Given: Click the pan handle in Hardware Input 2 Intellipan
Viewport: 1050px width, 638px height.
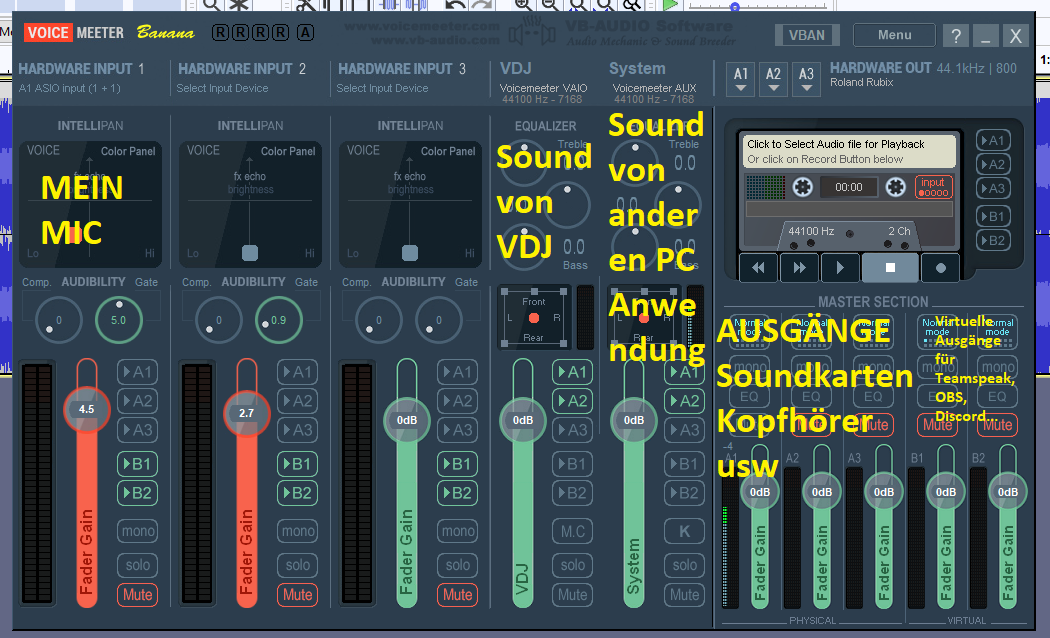Looking at the screenshot, I should 250,252.
